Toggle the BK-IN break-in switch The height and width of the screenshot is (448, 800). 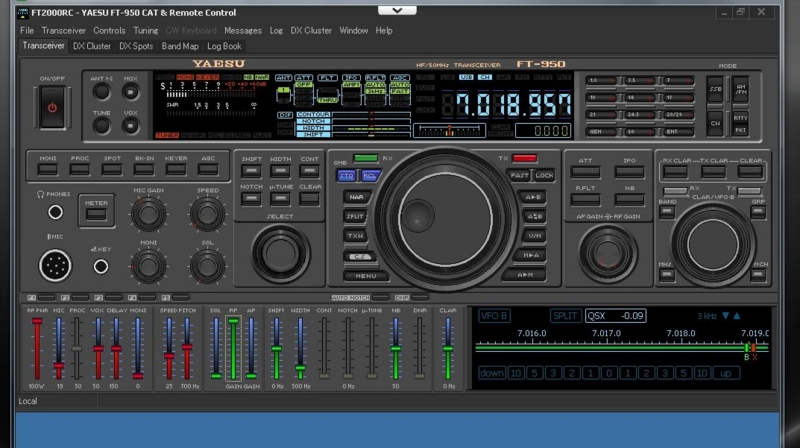point(144,170)
